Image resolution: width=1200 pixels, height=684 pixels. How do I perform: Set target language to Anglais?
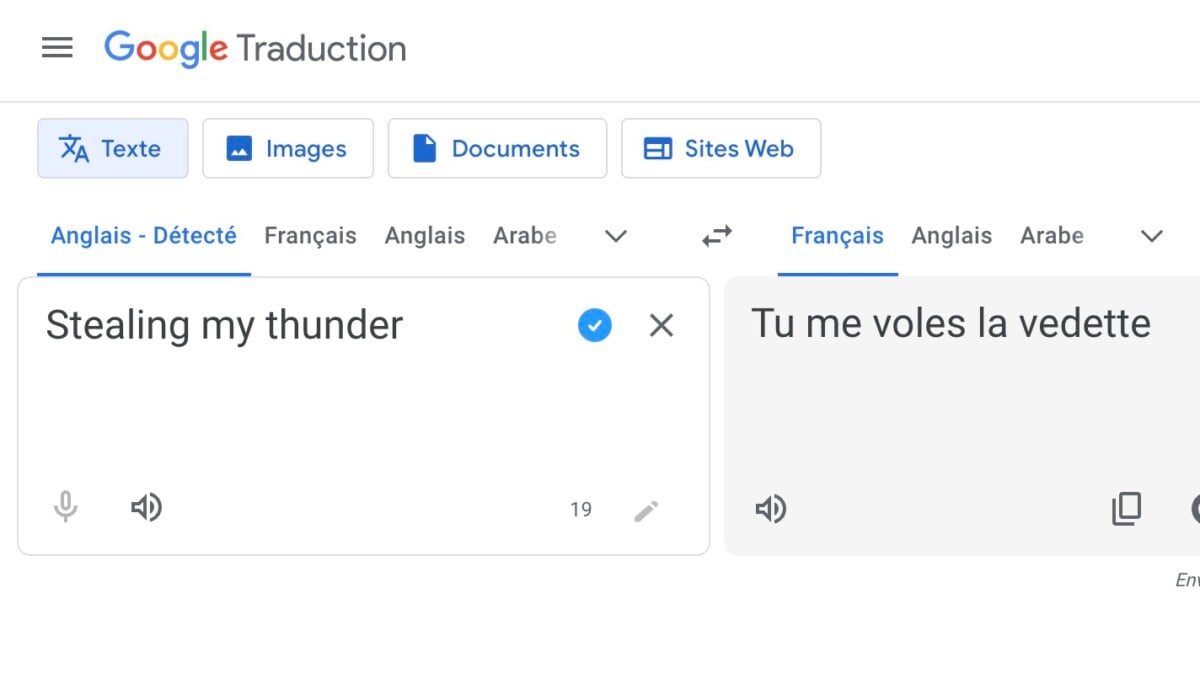click(951, 236)
